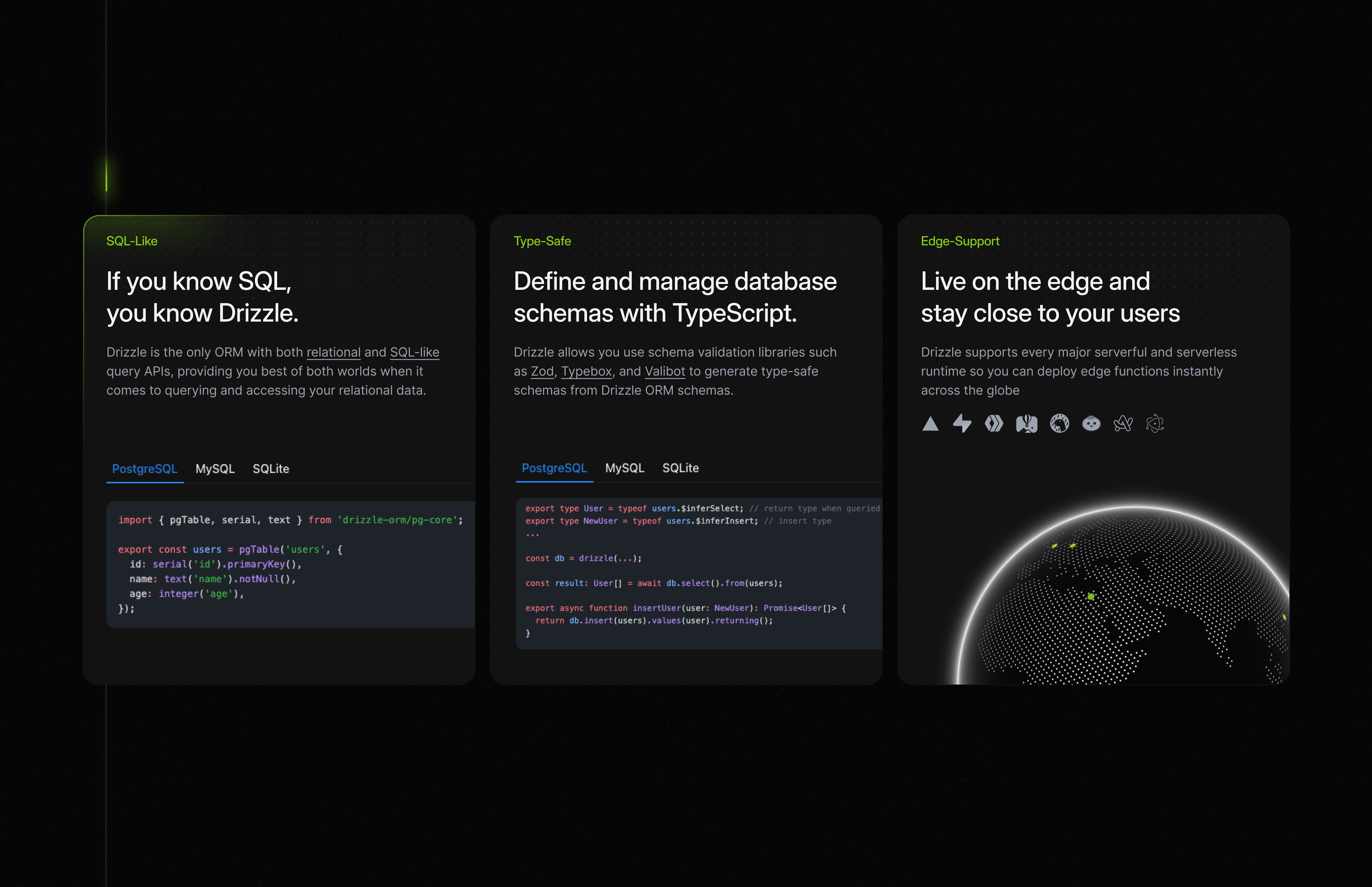This screenshot has width=1372, height=887.
Task: Click the import line from 'drizzle-orm/pg-core'
Action: [291, 520]
